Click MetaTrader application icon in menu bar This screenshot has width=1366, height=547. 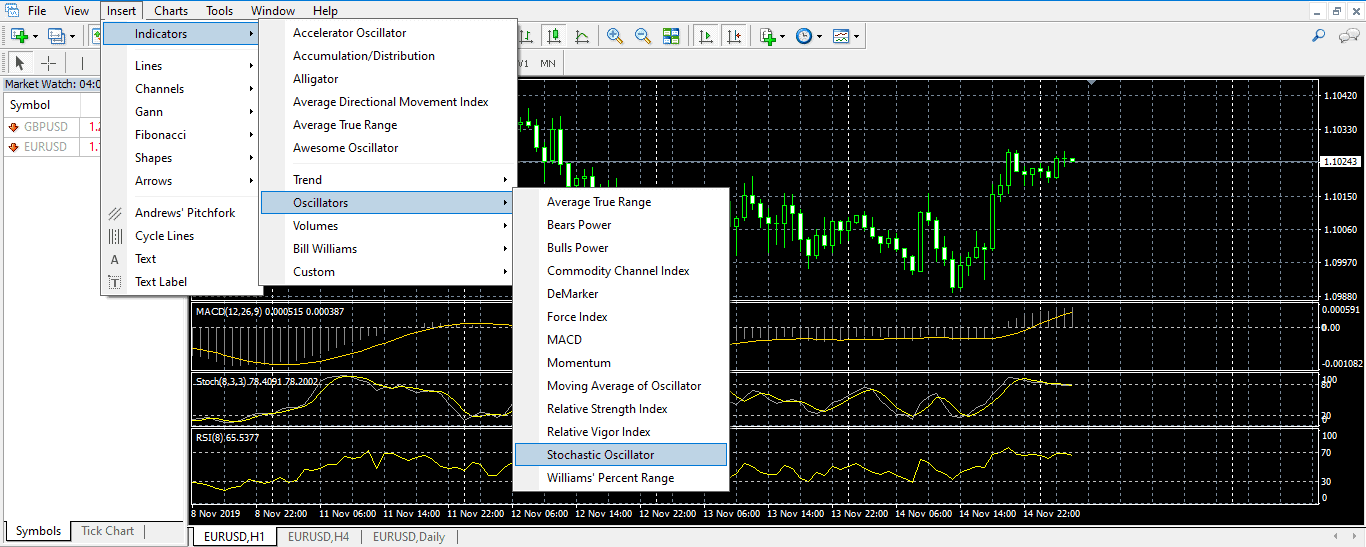click(10, 11)
